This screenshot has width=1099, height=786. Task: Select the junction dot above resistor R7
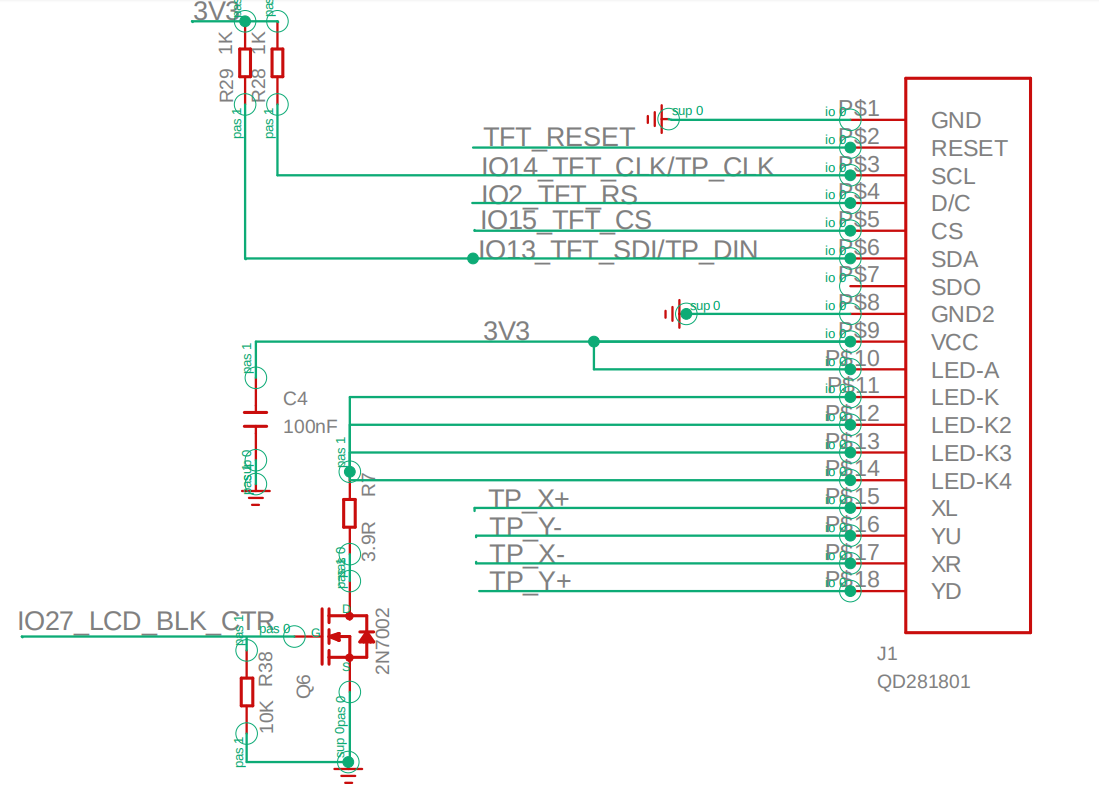coord(350,472)
